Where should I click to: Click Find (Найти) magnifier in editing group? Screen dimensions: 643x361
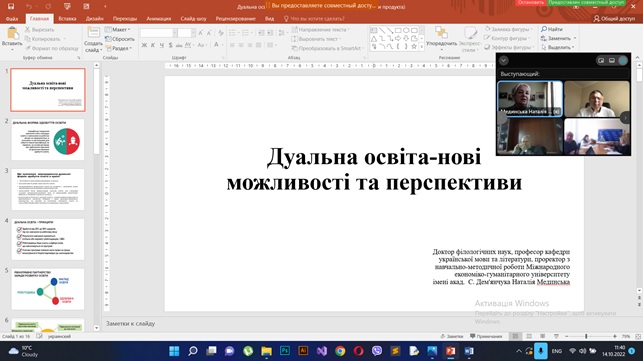coord(551,29)
